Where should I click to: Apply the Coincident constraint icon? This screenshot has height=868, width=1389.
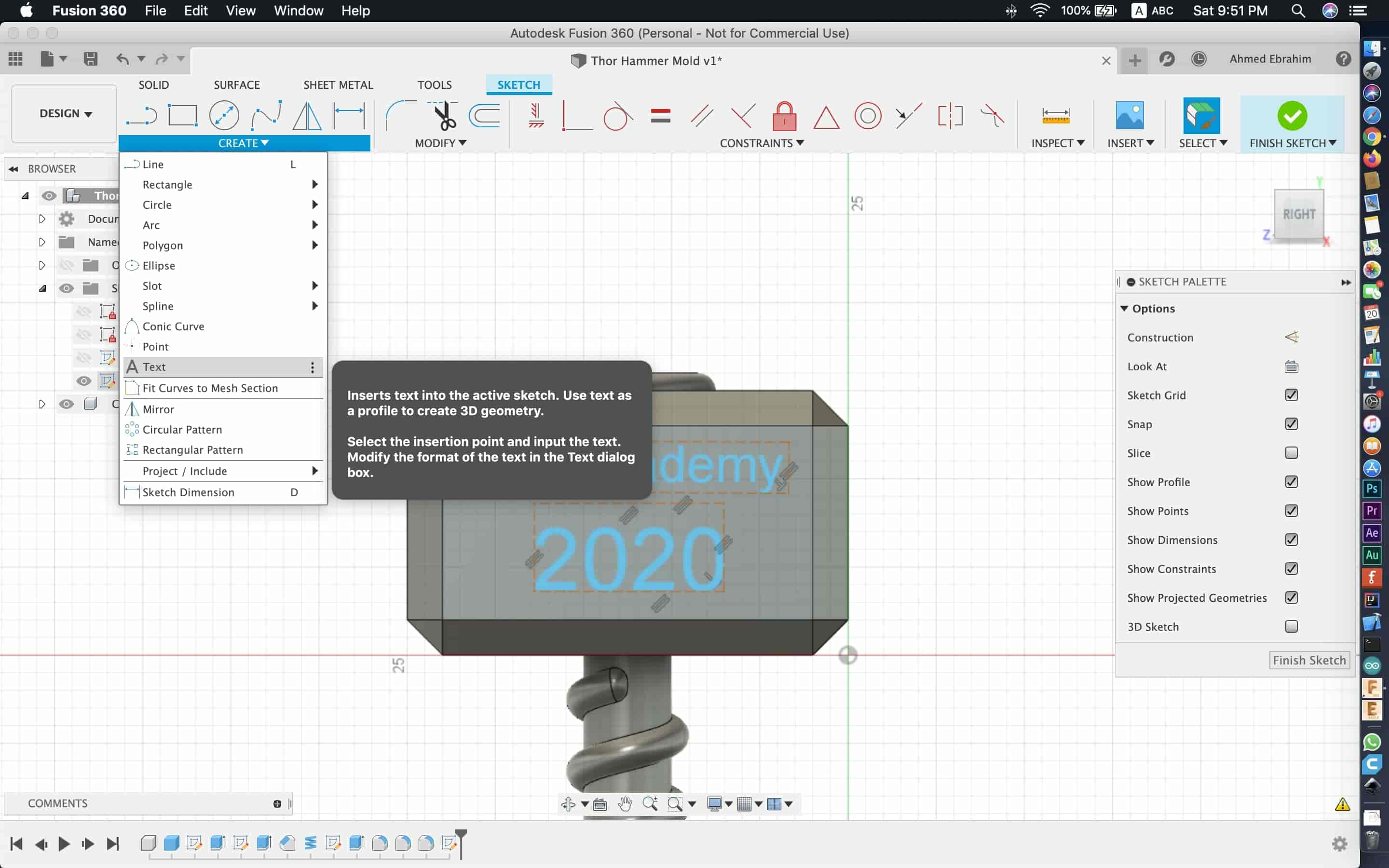point(577,115)
